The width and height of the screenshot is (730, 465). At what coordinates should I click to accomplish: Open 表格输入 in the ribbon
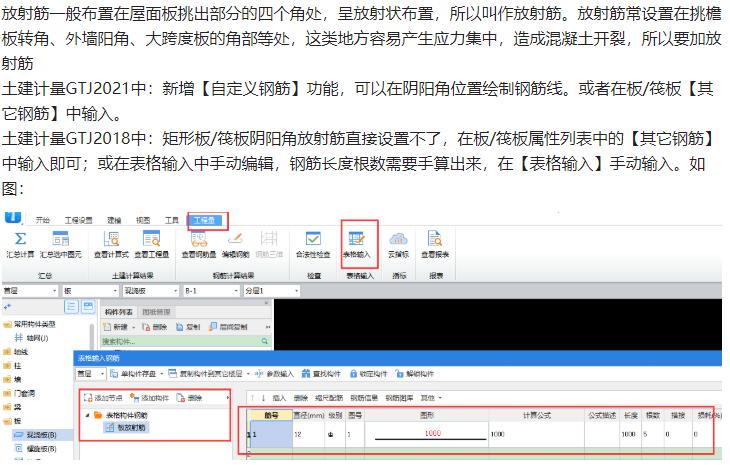point(357,244)
